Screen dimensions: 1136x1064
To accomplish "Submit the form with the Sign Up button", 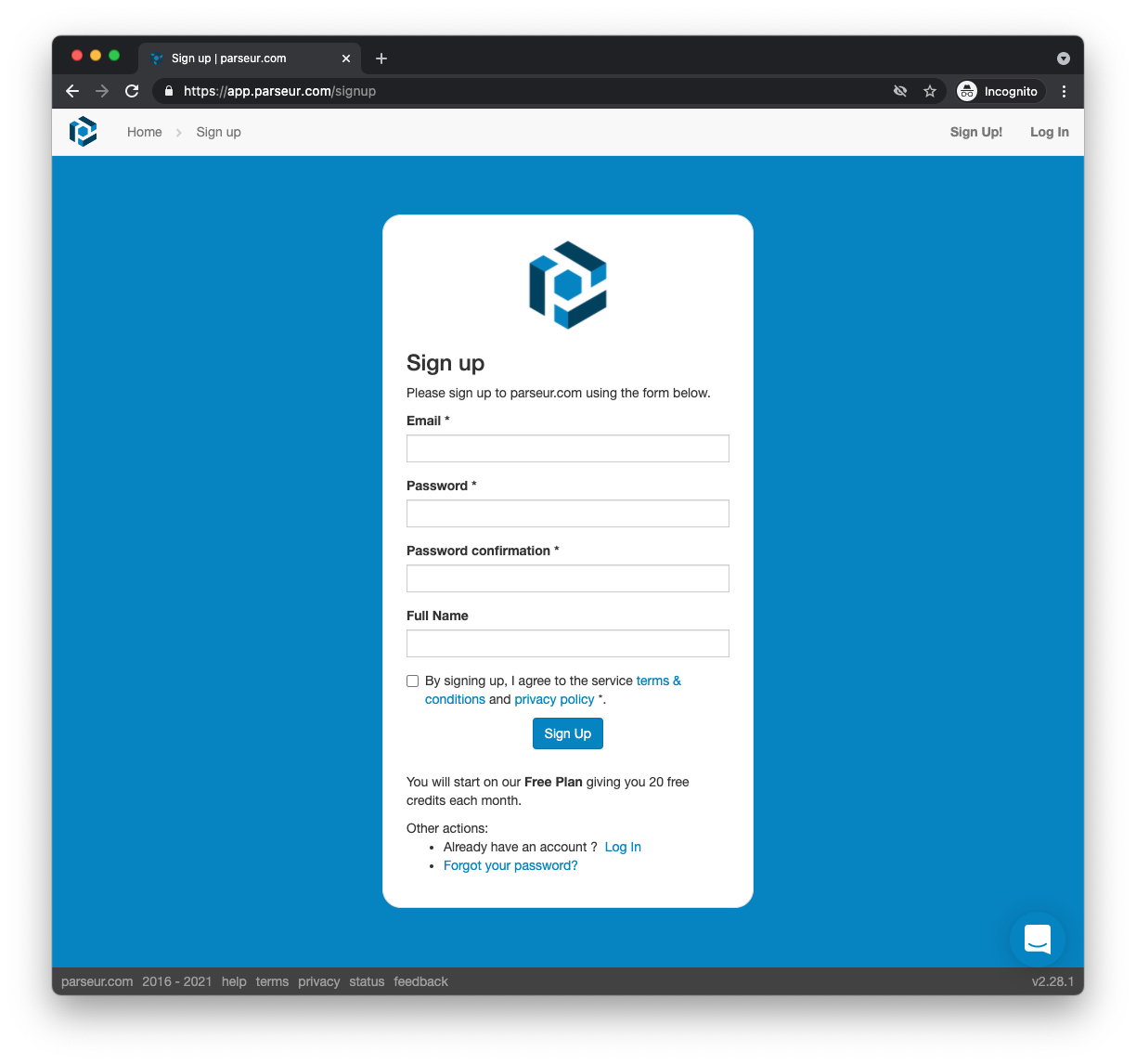I will [568, 733].
